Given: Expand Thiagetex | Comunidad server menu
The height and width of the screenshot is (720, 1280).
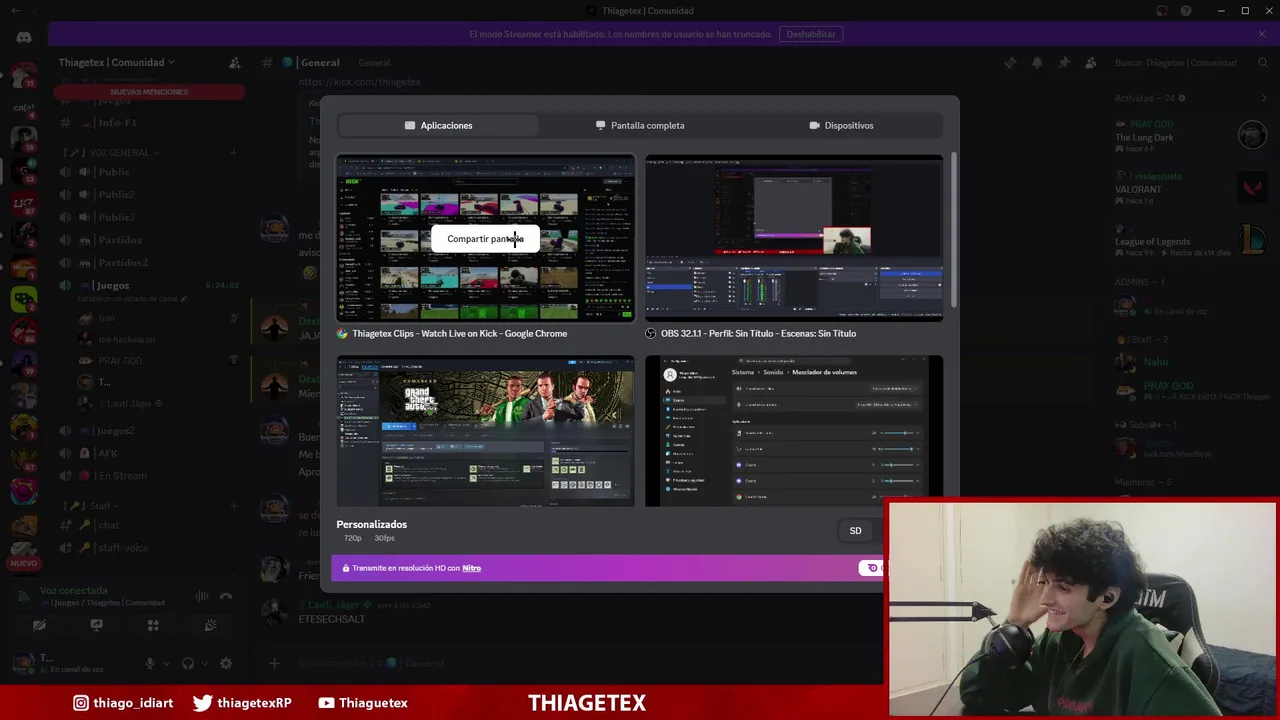Looking at the screenshot, I should 116,62.
